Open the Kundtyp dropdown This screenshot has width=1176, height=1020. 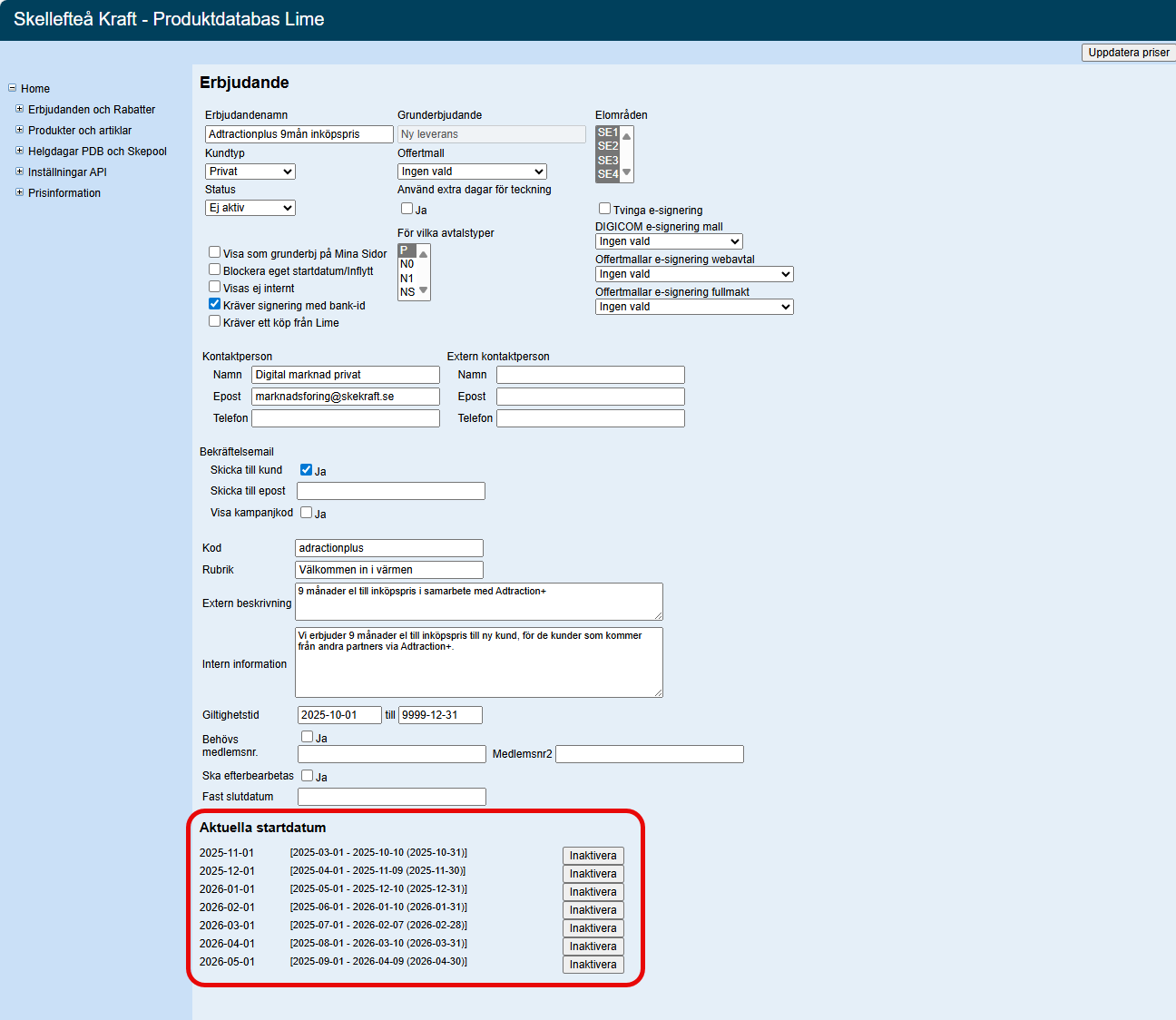tap(250, 172)
